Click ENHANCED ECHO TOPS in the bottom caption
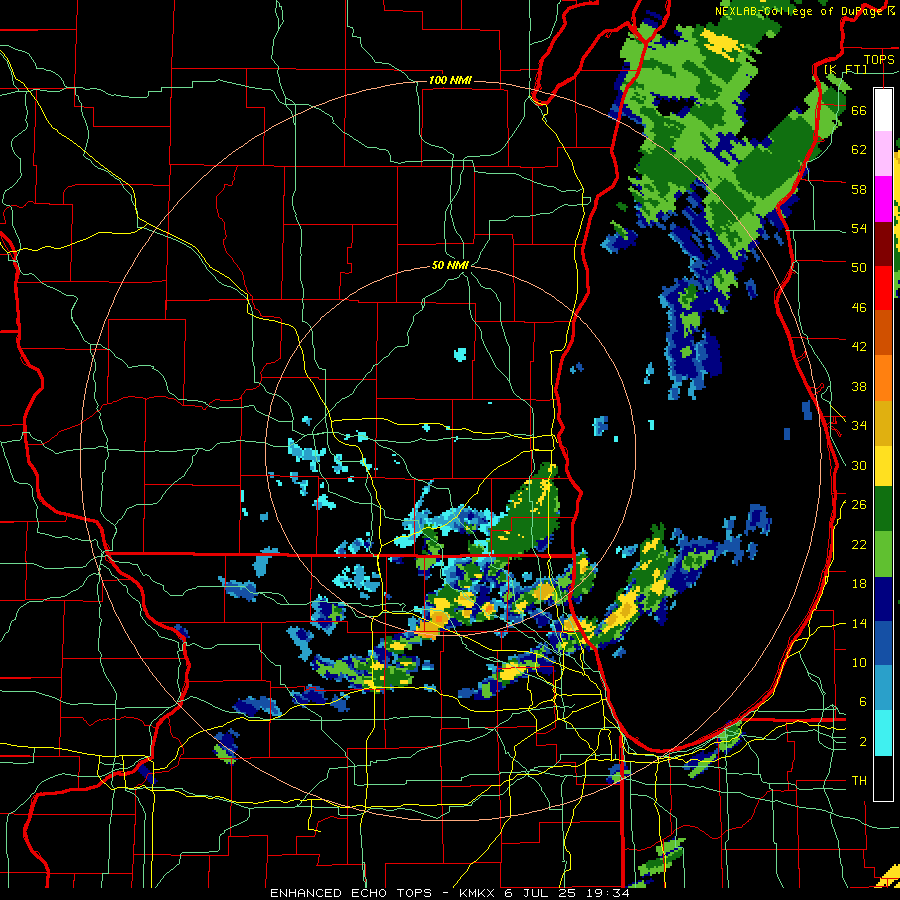The width and height of the screenshot is (900, 900). coord(351,893)
